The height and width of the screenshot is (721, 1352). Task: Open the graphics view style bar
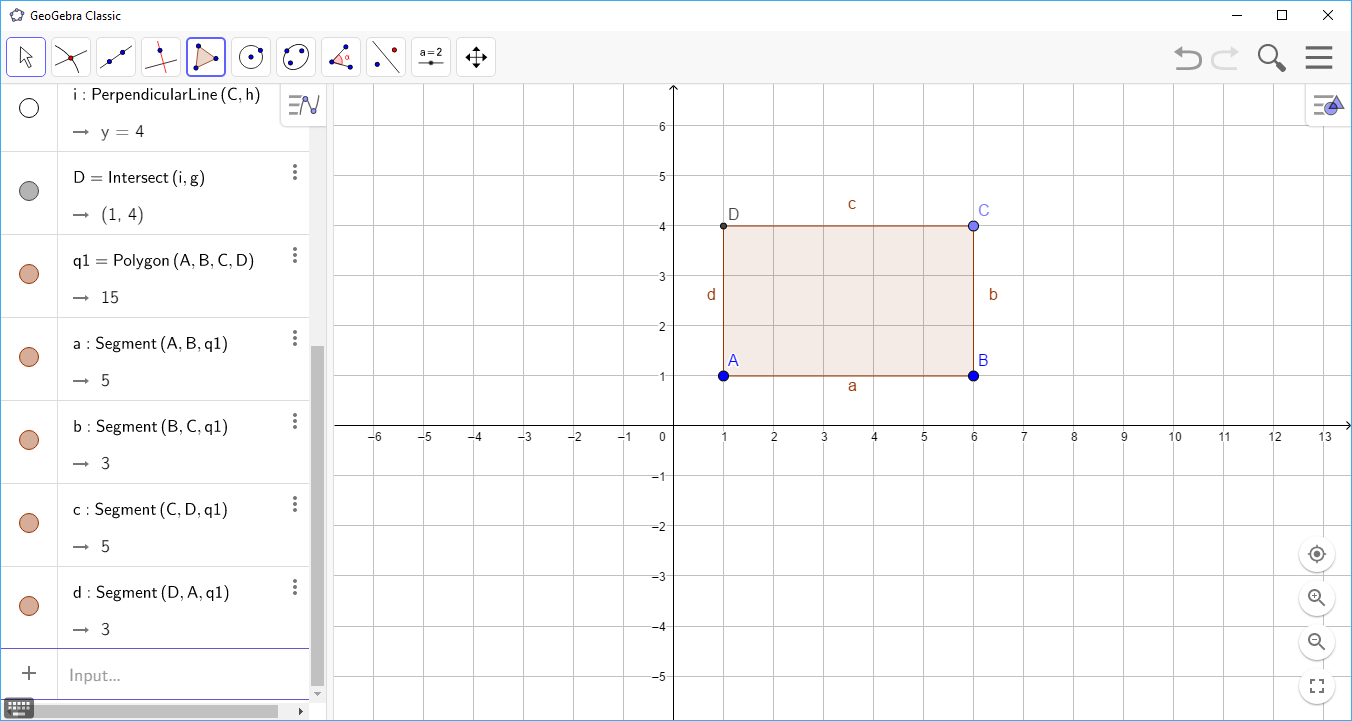pos(1327,105)
